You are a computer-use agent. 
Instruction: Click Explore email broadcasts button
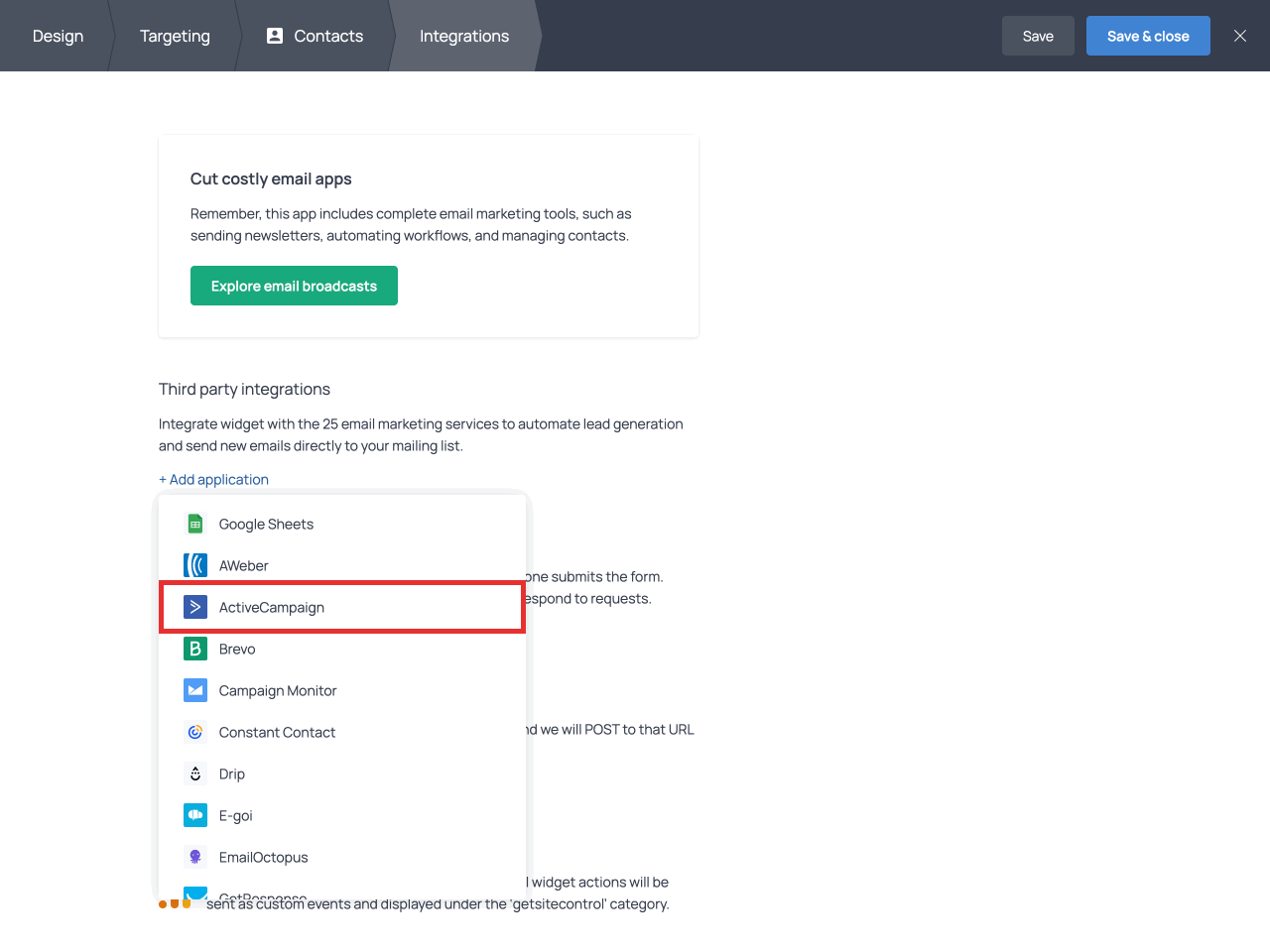294,286
